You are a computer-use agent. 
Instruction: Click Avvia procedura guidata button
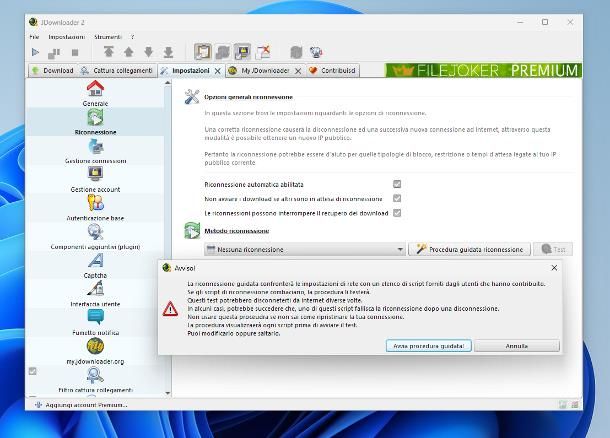pos(429,346)
